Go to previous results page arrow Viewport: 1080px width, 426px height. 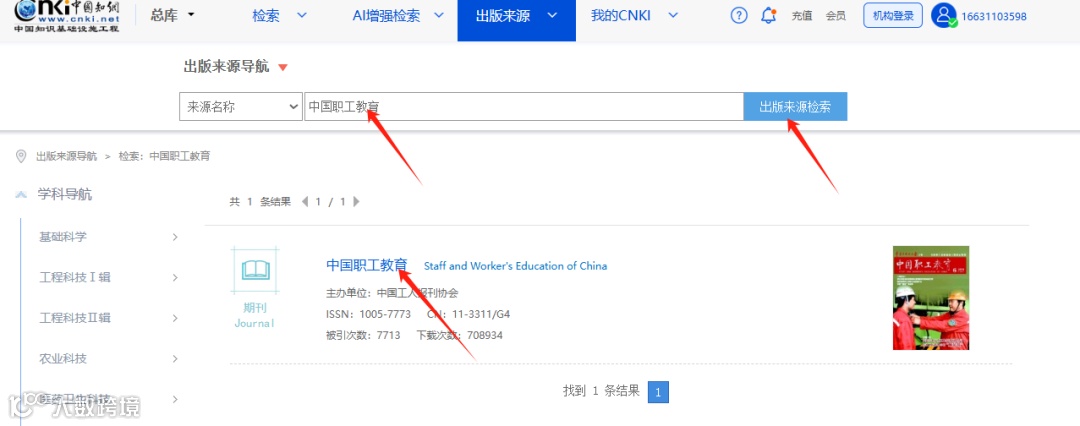(304, 202)
